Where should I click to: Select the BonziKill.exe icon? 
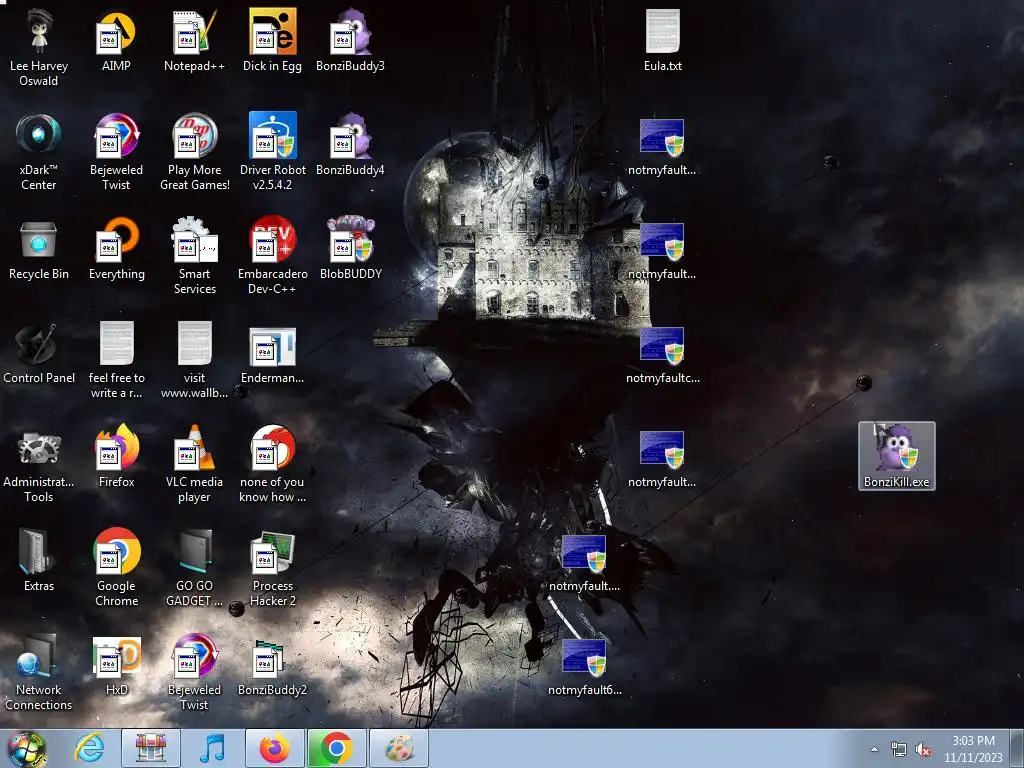(x=897, y=456)
